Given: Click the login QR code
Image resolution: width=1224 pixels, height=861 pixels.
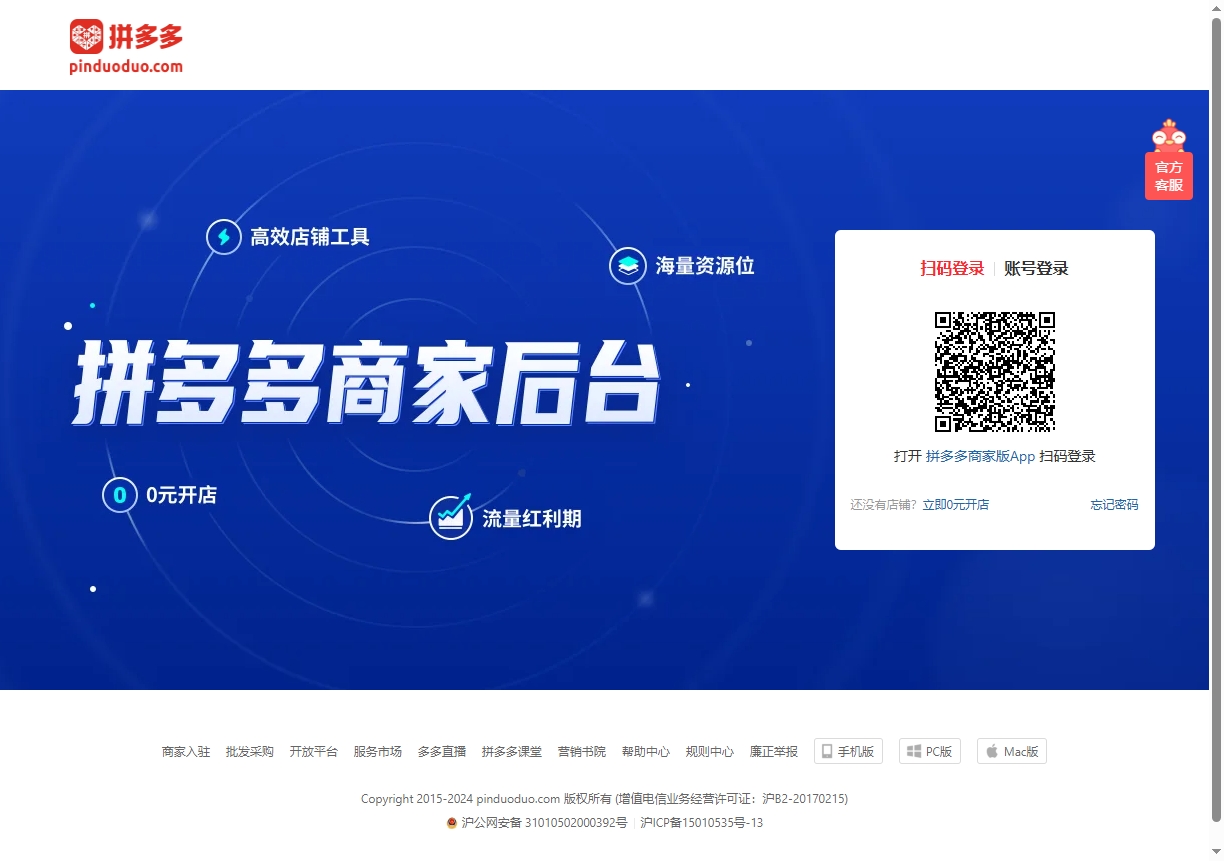Looking at the screenshot, I should coord(995,372).
